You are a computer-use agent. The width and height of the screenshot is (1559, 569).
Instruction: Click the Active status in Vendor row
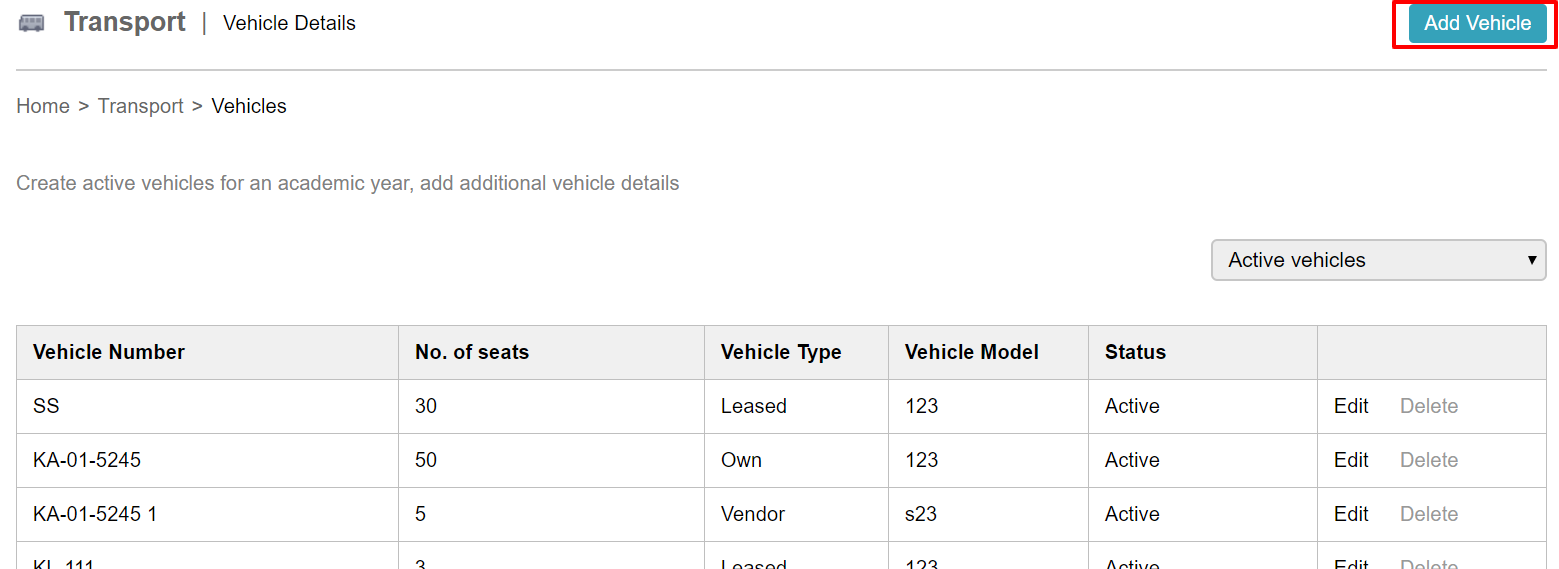coord(1203,514)
